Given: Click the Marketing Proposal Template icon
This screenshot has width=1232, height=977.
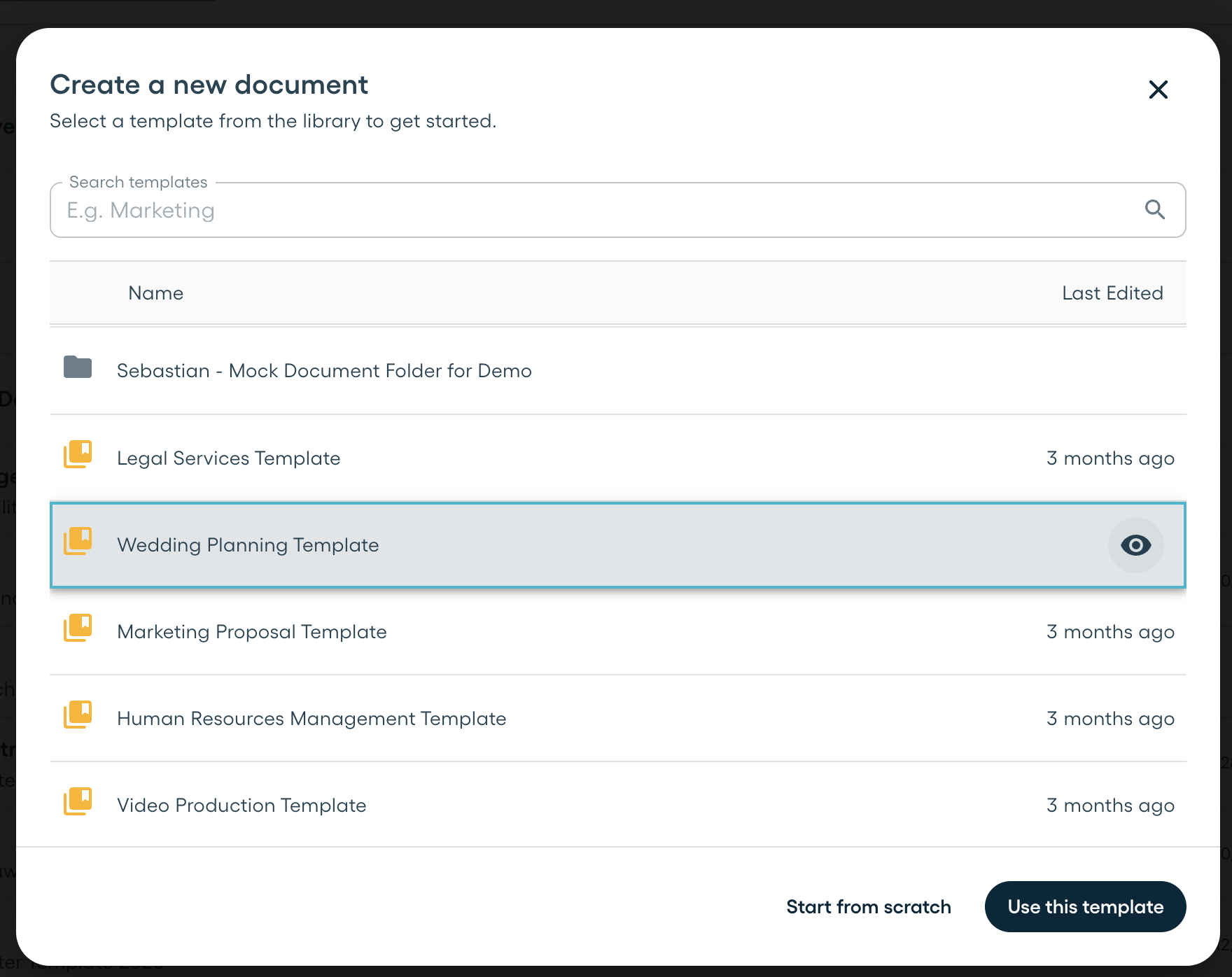Looking at the screenshot, I should click(x=78, y=628).
